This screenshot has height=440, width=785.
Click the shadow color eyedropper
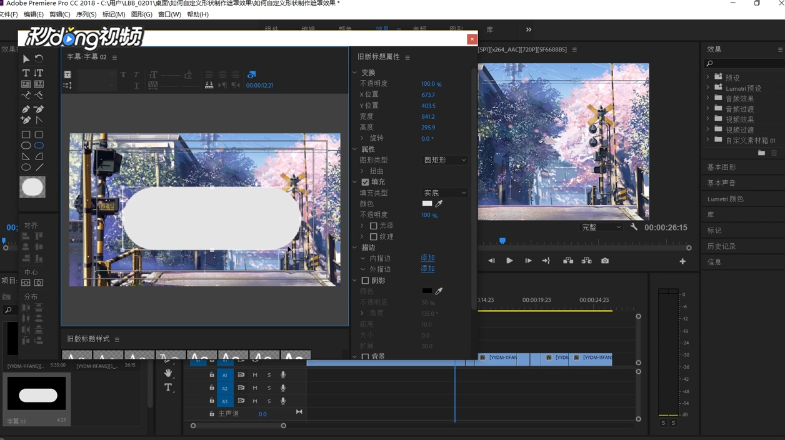click(x=439, y=291)
